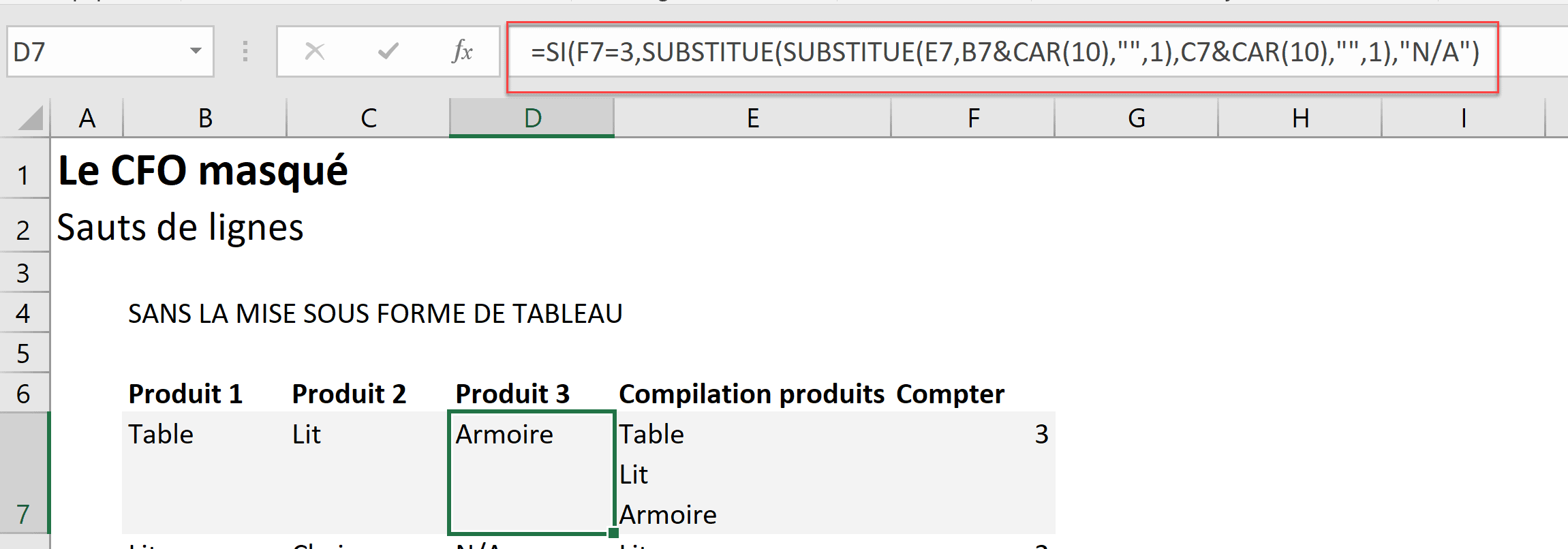Click the fill handle of cell D7
This screenshot has width=1568, height=549.
tap(613, 533)
